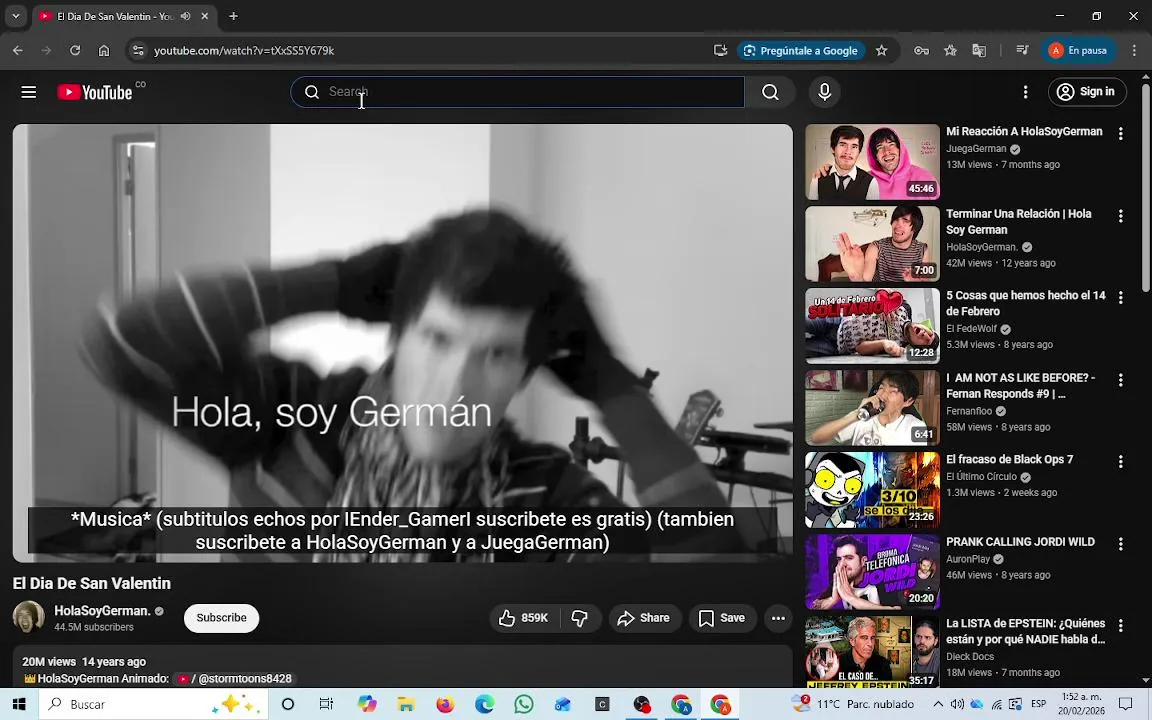Viewport: 1152px width, 720px height.
Task: Click the youtube.com URL address bar
Action: point(243,51)
